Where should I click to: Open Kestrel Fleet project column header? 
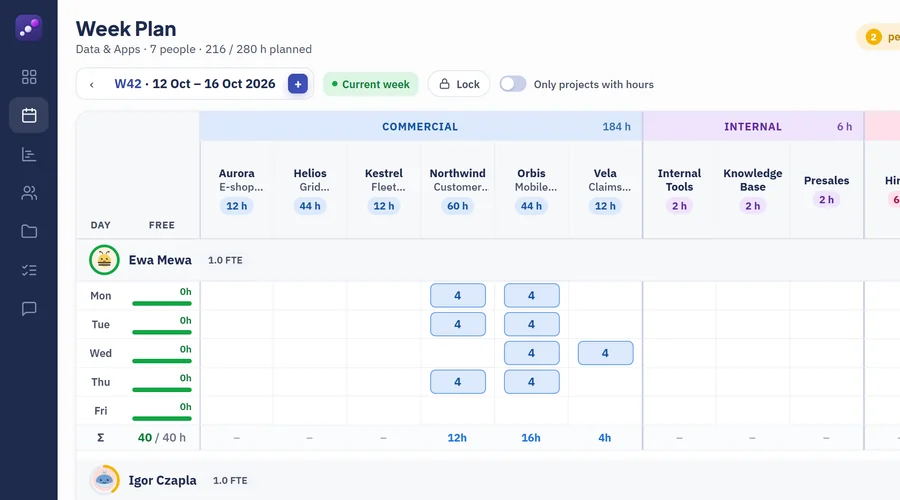coord(384,189)
